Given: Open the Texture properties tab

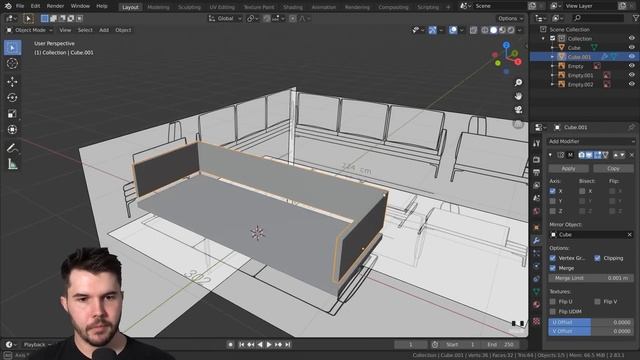Looking at the screenshot, I should pos(537,321).
